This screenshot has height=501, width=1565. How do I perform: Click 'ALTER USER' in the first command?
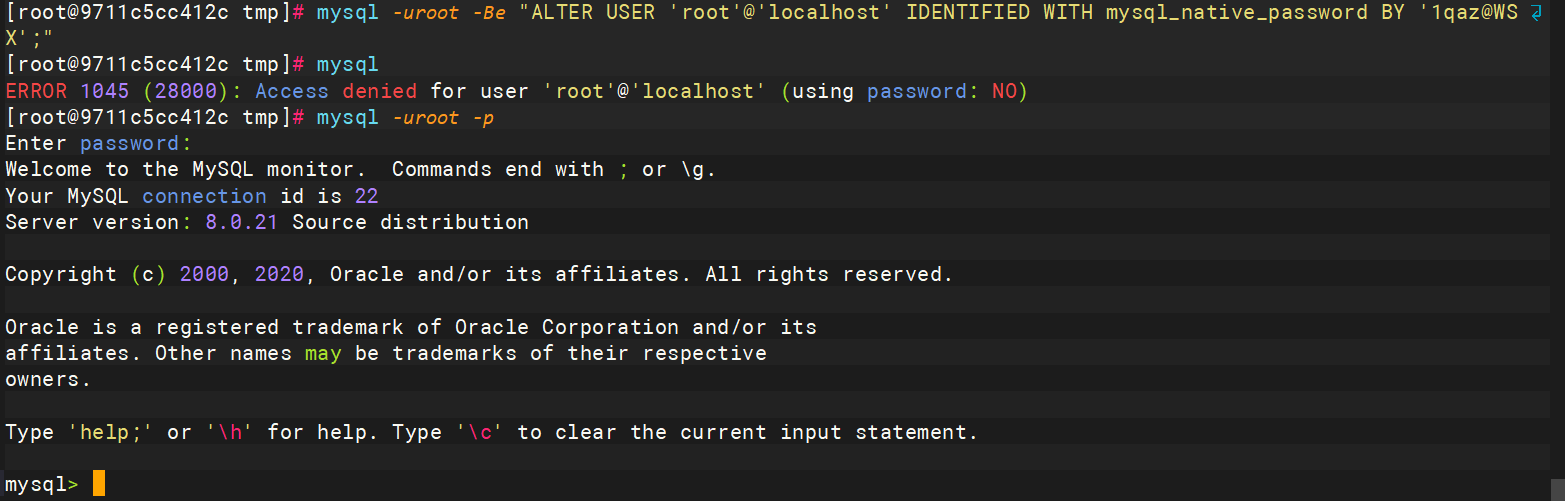(592, 13)
